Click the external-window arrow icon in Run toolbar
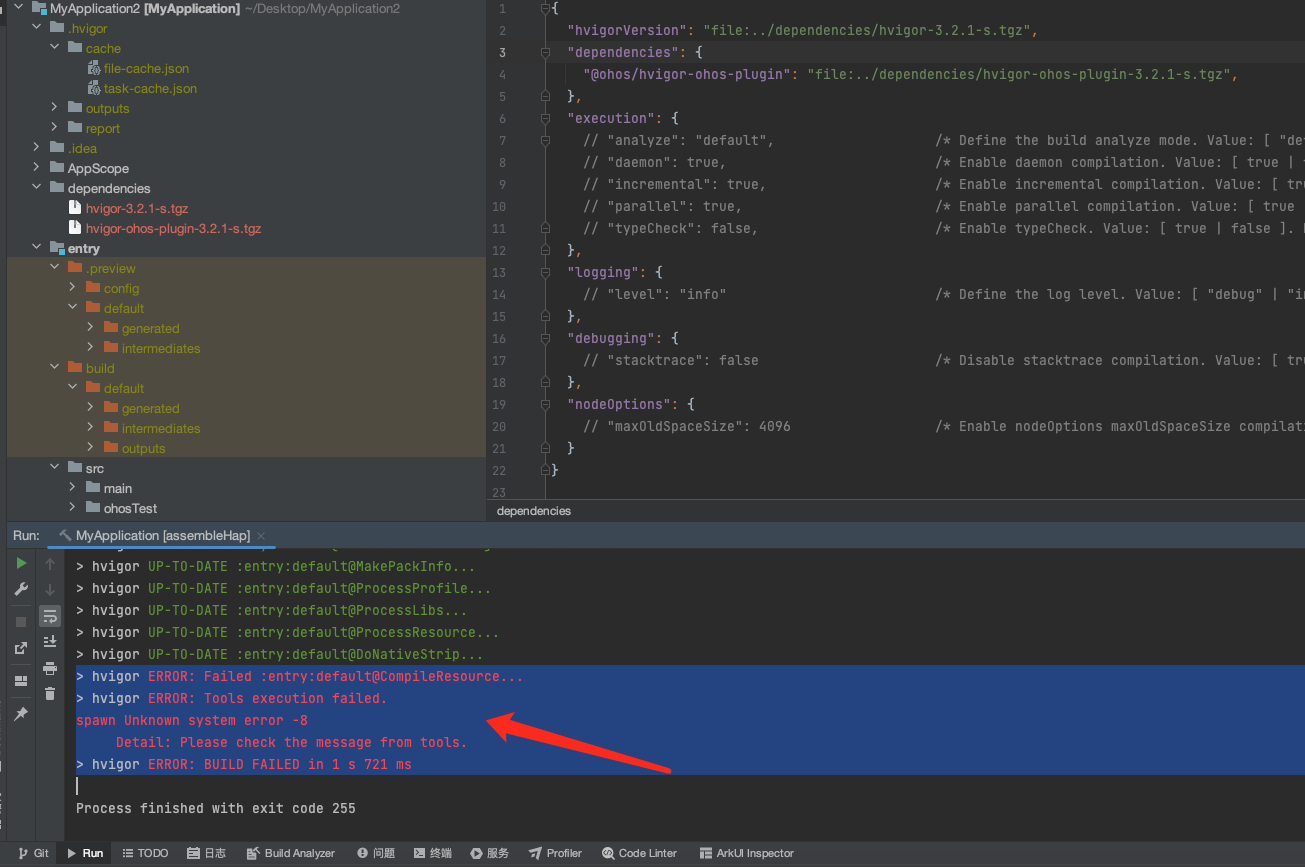The height and width of the screenshot is (867, 1305). point(21,648)
